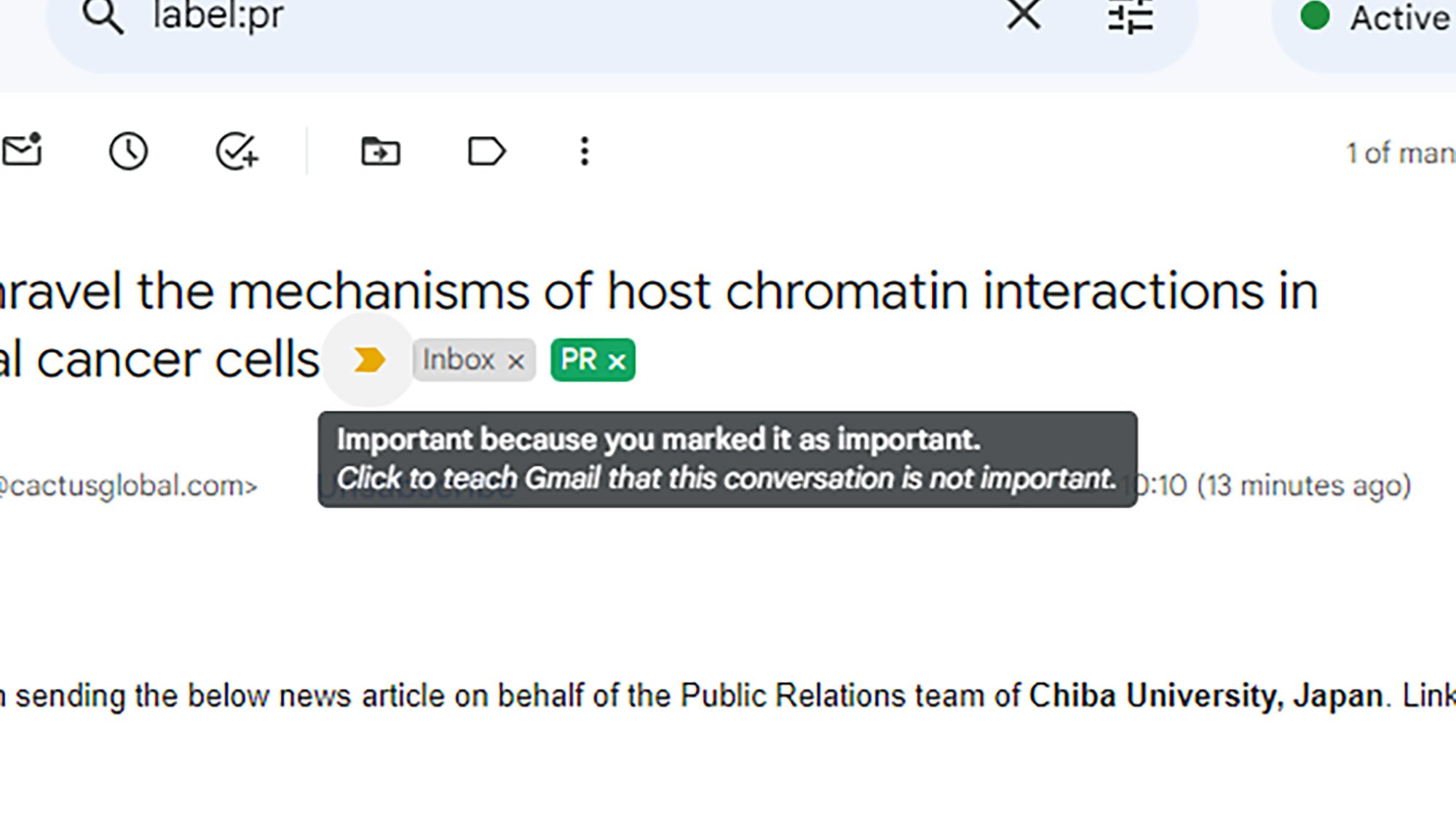Toggle the PR label off
The height and width of the screenshot is (819, 1456).
point(617,360)
